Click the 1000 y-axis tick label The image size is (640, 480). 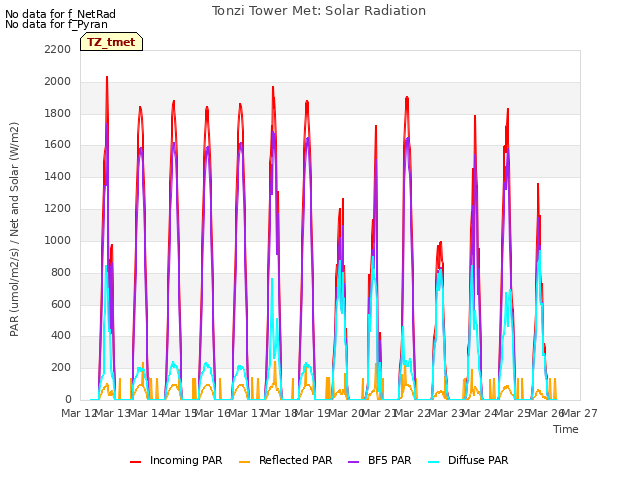(58, 240)
